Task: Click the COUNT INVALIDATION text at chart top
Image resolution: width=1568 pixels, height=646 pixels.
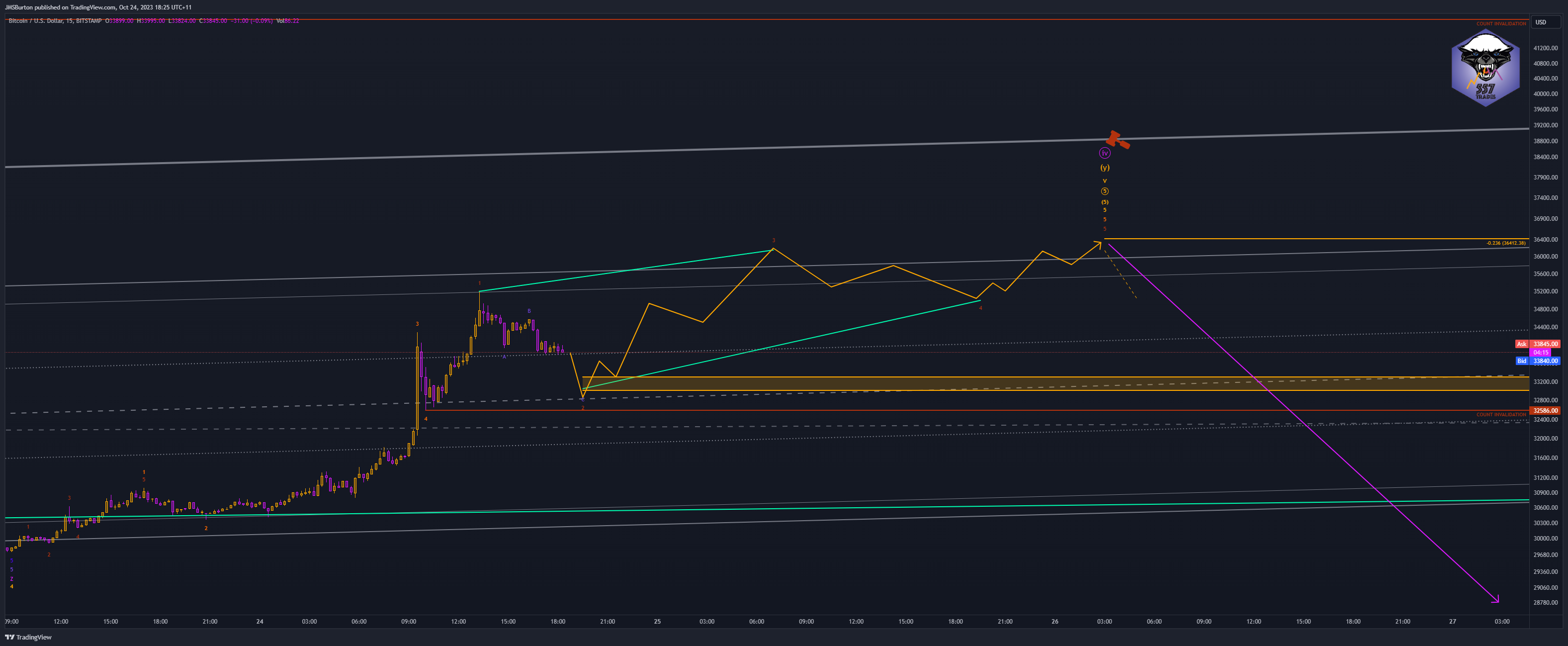Action: (1501, 24)
